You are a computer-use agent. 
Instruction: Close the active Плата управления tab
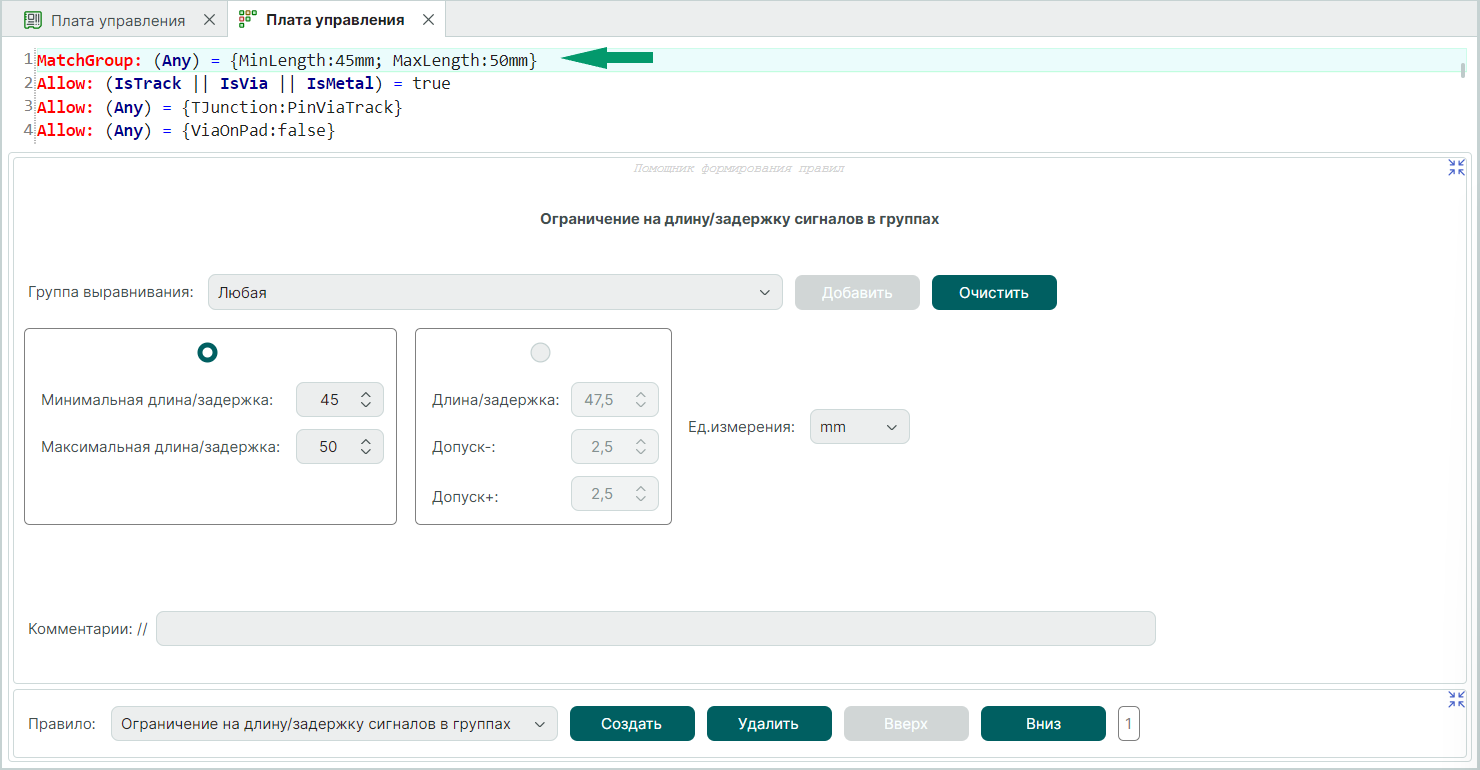[x=428, y=20]
